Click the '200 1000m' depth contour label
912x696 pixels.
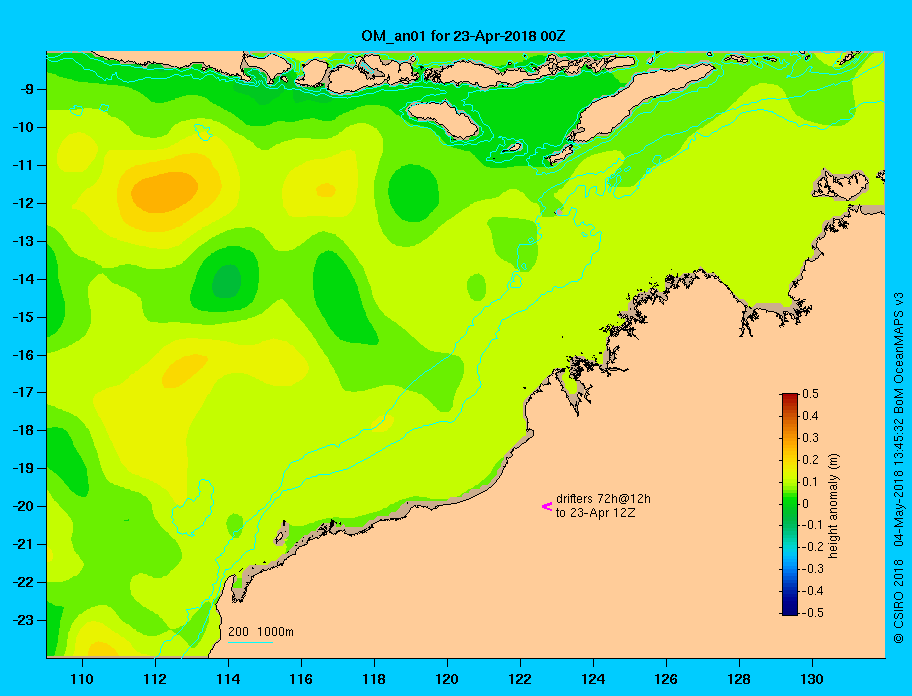coord(261,632)
